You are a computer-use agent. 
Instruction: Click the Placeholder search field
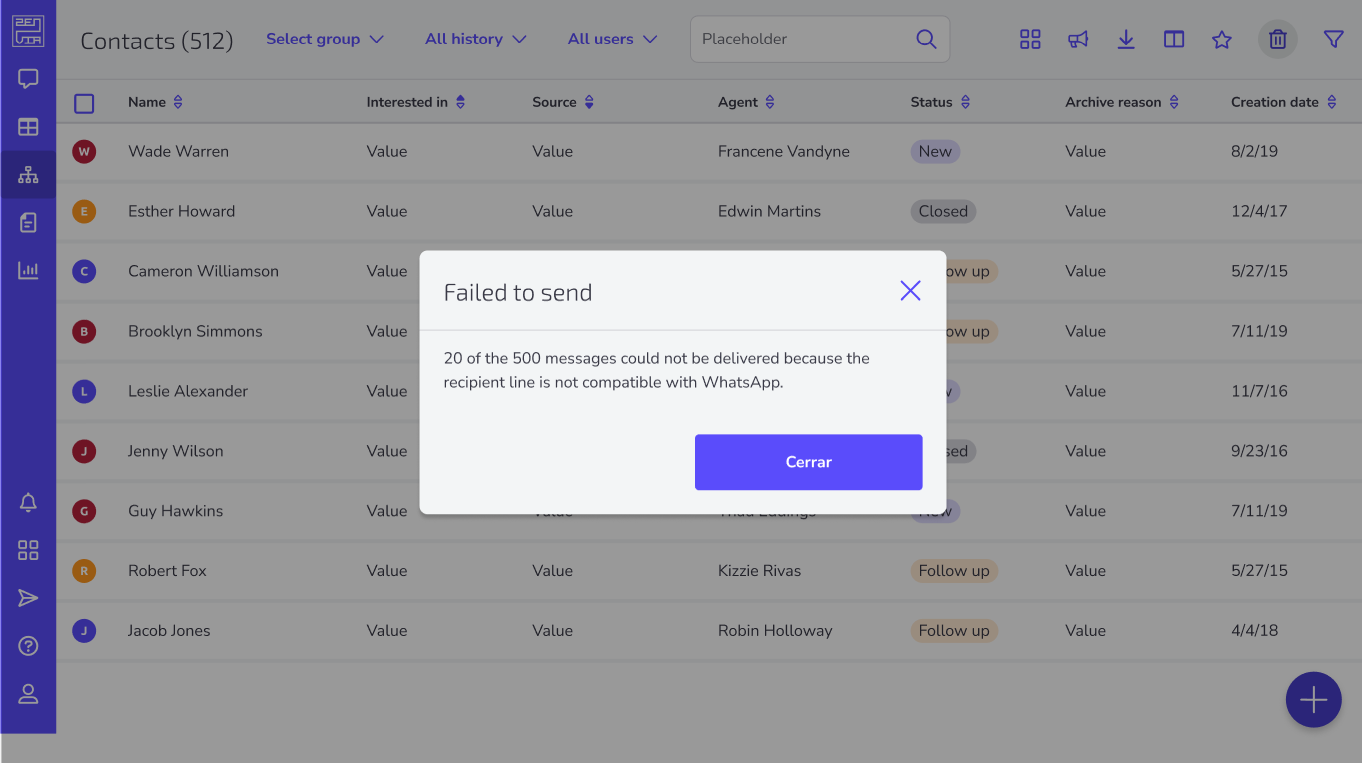(820, 39)
